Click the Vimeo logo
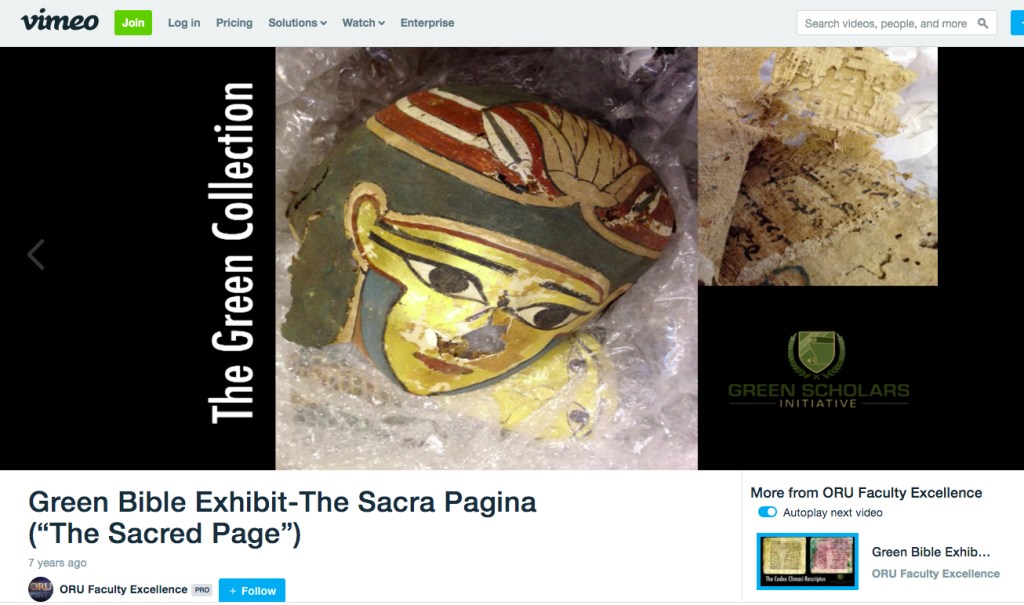 pos(59,21)
